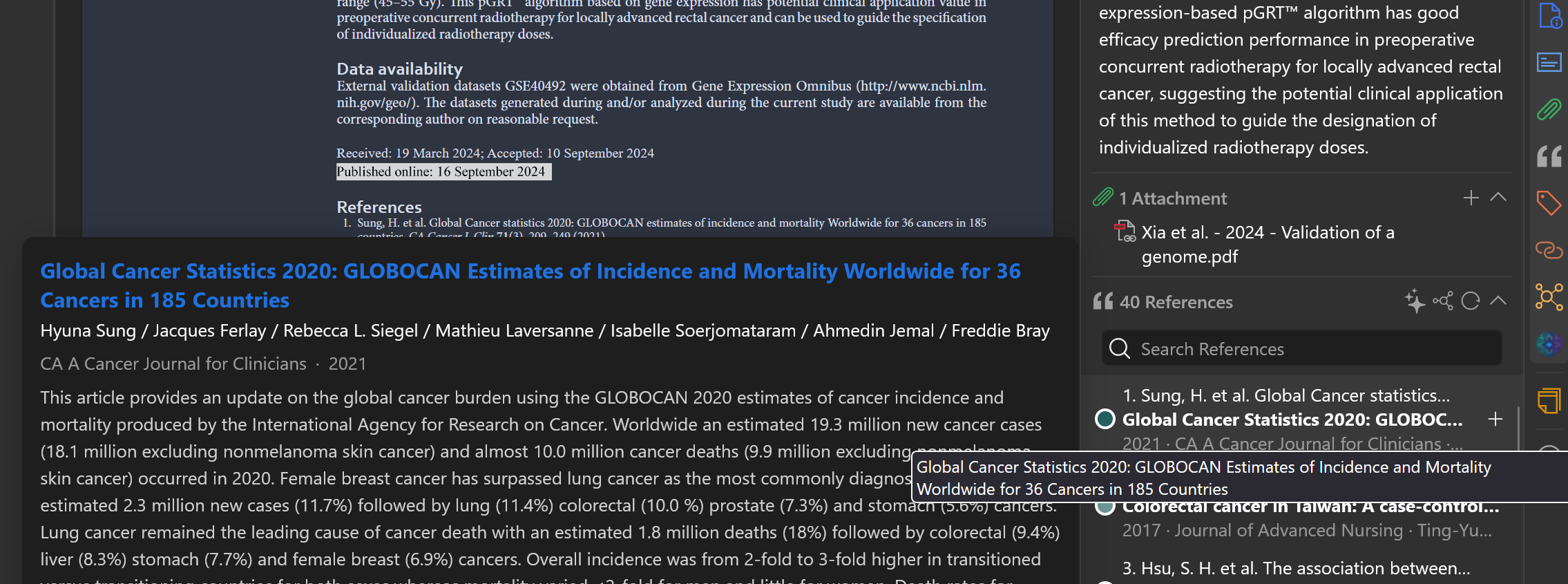
Task: Click the 'Data availability' heading in PDF
Action: point(399,69)
